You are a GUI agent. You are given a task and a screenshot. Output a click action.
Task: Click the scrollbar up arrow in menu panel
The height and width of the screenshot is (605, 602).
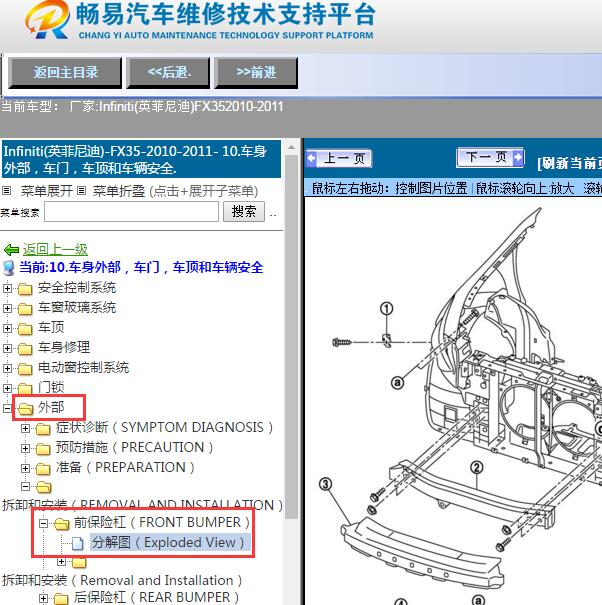point(291,147)
